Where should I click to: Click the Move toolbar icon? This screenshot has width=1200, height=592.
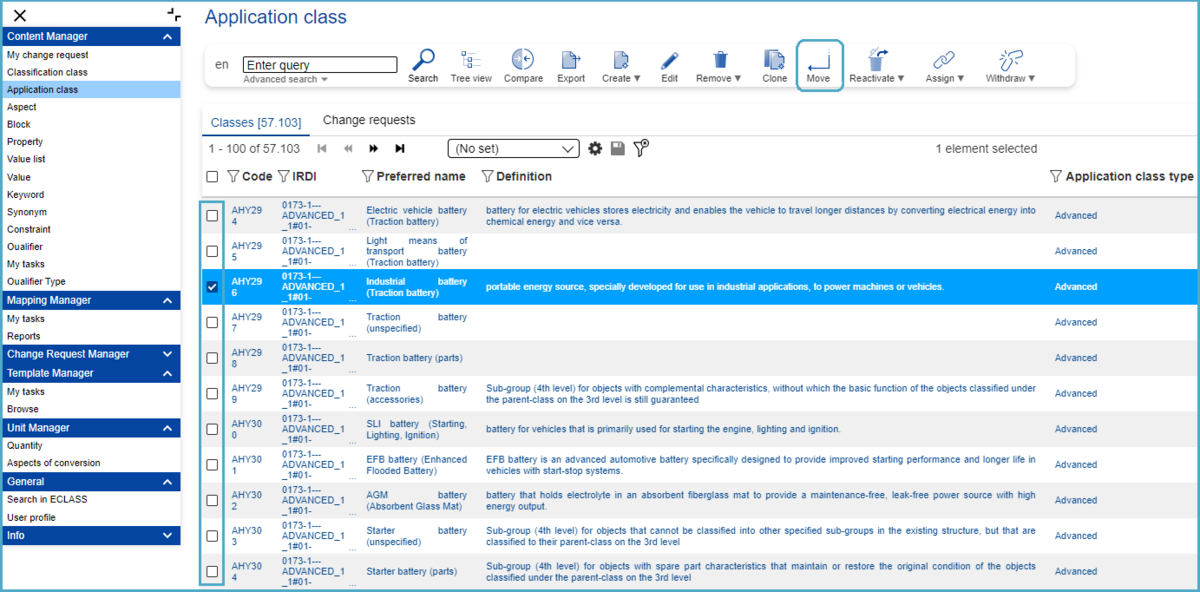(819, 62)
